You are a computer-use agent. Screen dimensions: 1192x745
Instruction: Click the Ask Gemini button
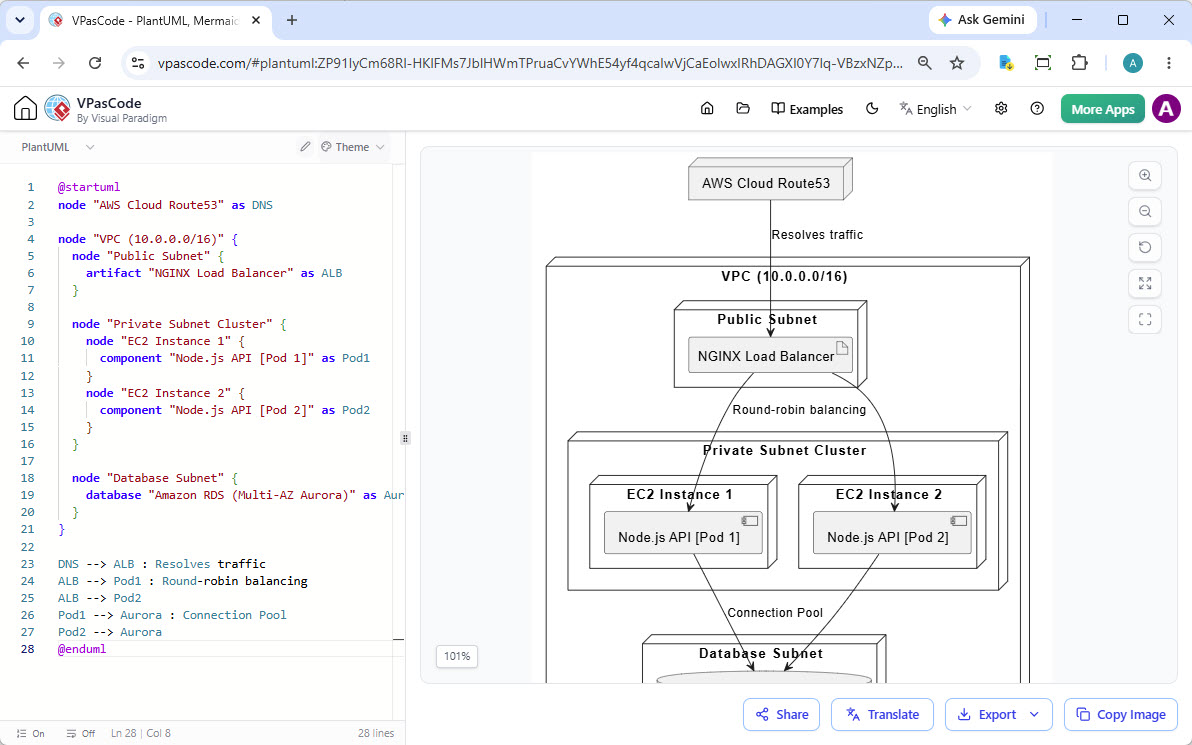coord(982,21)
